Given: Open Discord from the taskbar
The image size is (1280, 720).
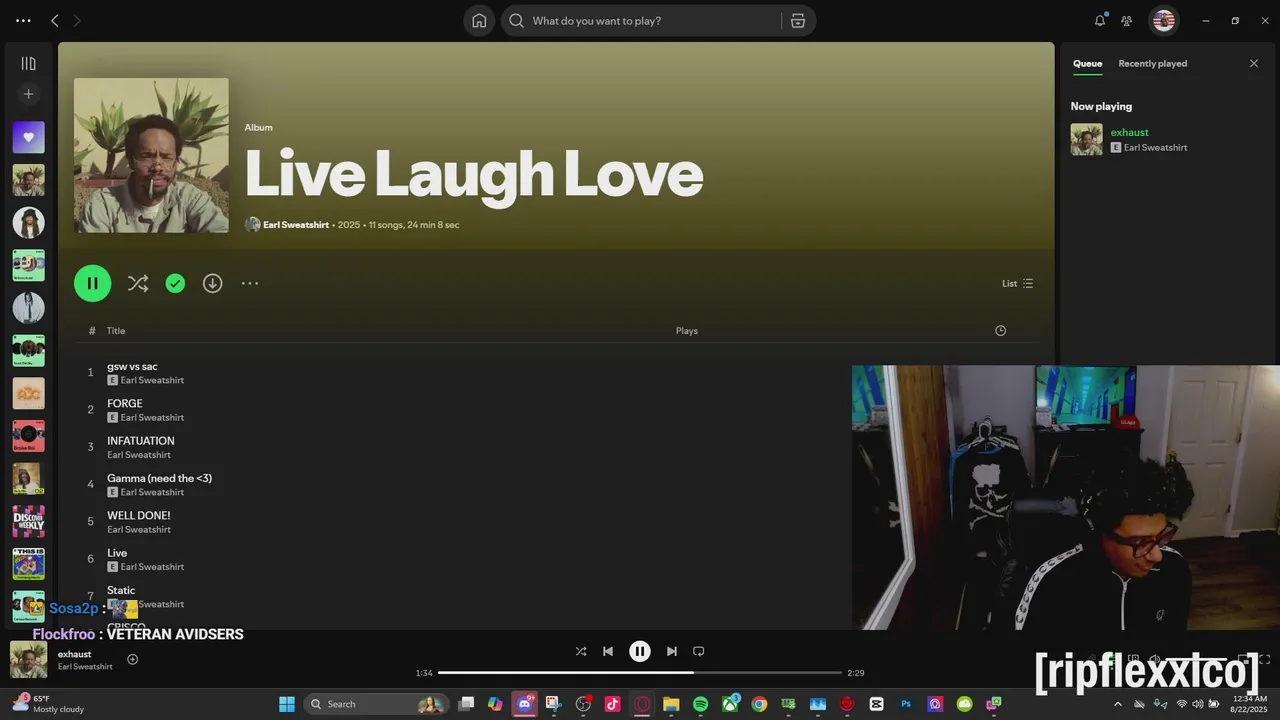Looking at the screenshot, I should point(524,704).
